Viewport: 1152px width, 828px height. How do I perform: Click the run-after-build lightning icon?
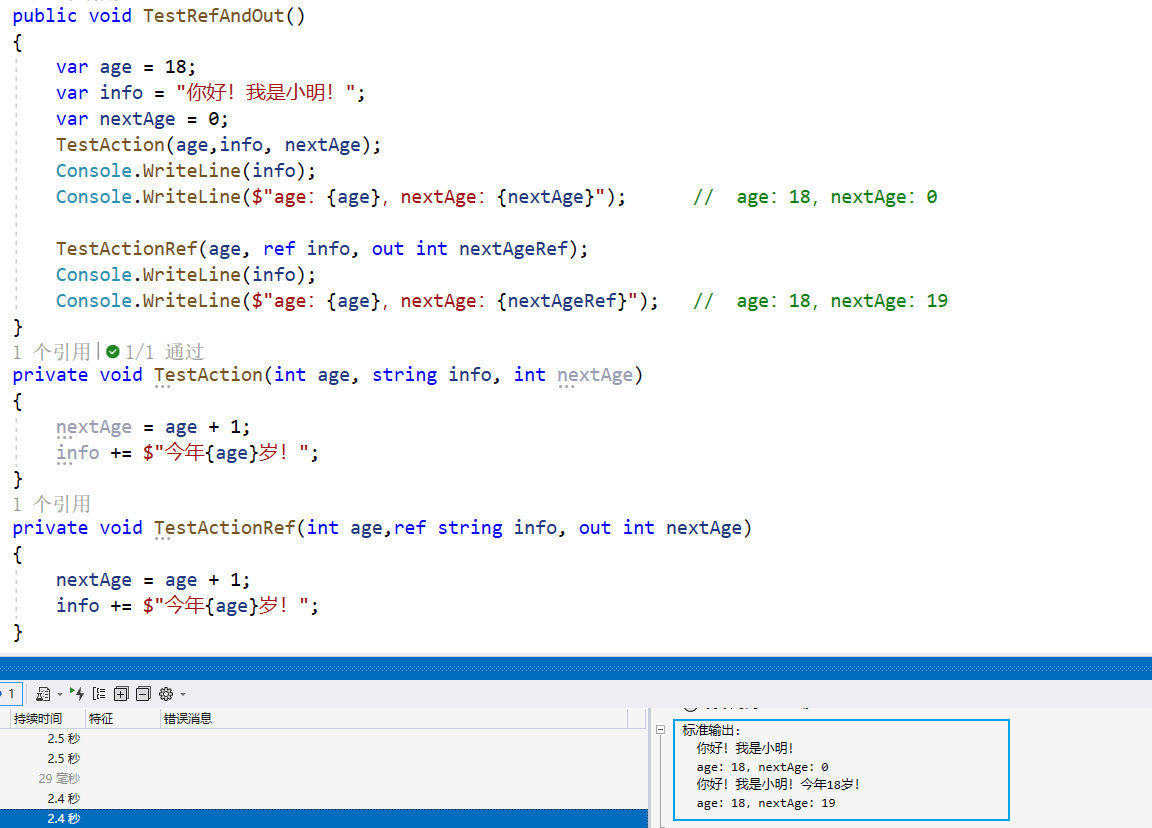click(x=77, y=693)
